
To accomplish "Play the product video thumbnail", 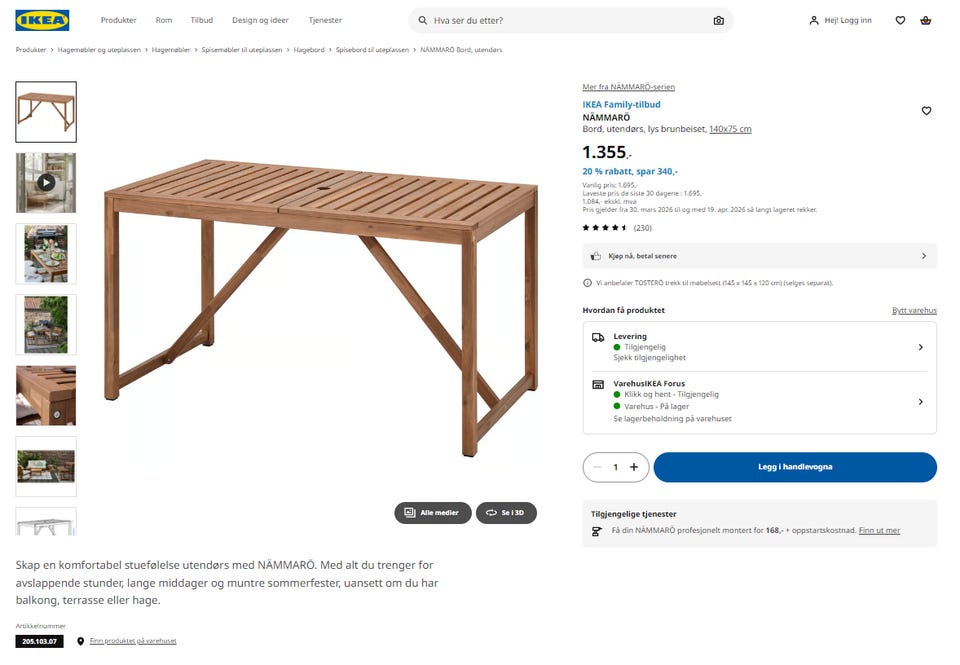I will click(x=46, y=183).
